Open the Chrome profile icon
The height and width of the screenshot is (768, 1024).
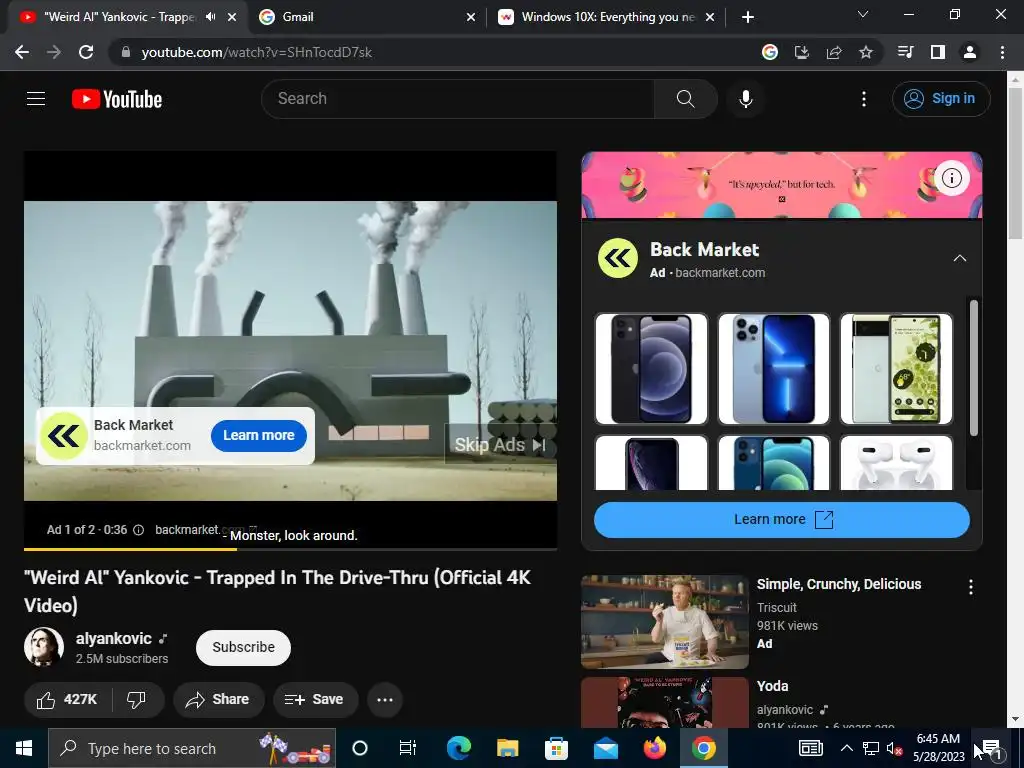click(x=970, y=52)
